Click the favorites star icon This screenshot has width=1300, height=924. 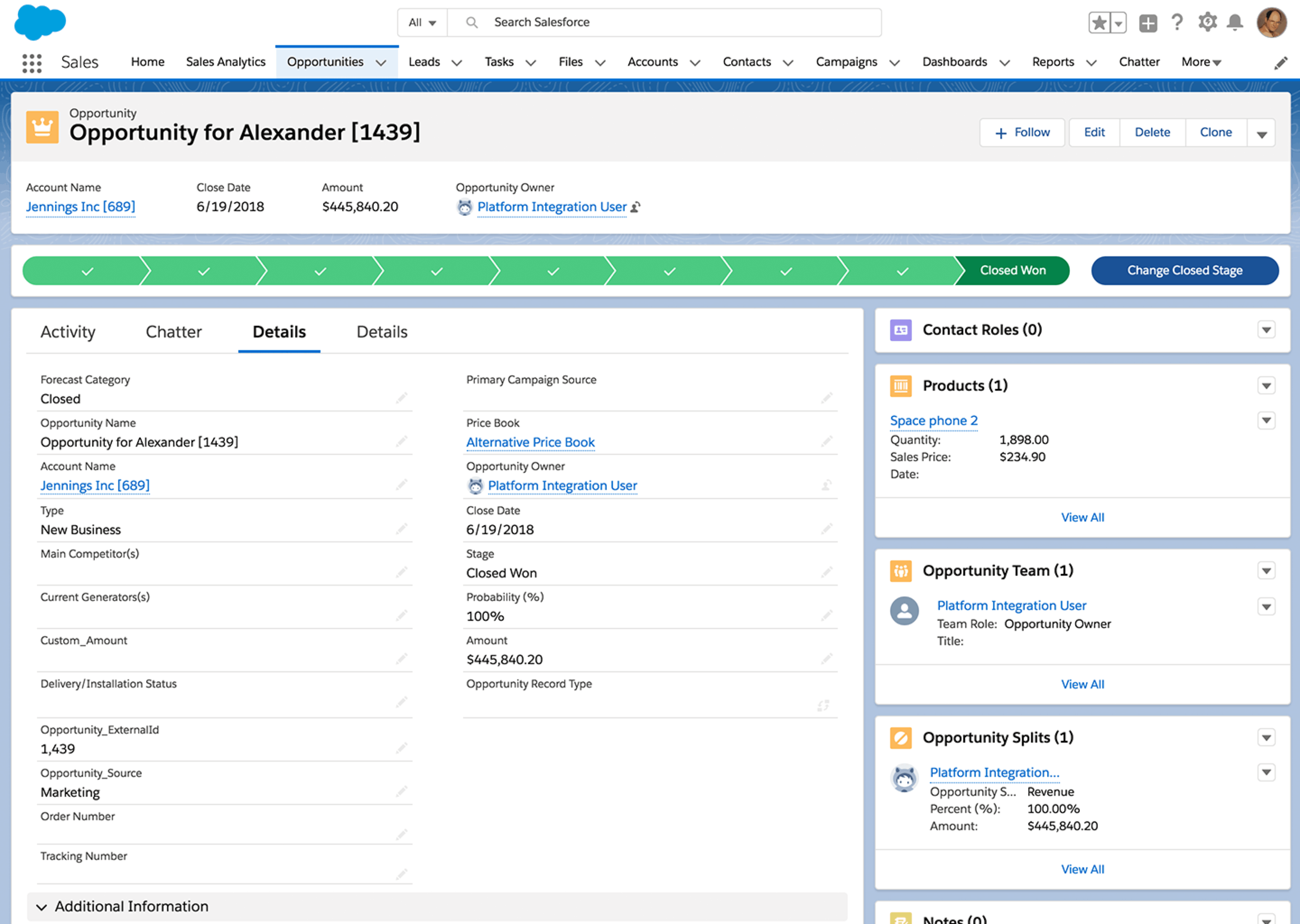pyautogui.click(x=1100, y=23)
